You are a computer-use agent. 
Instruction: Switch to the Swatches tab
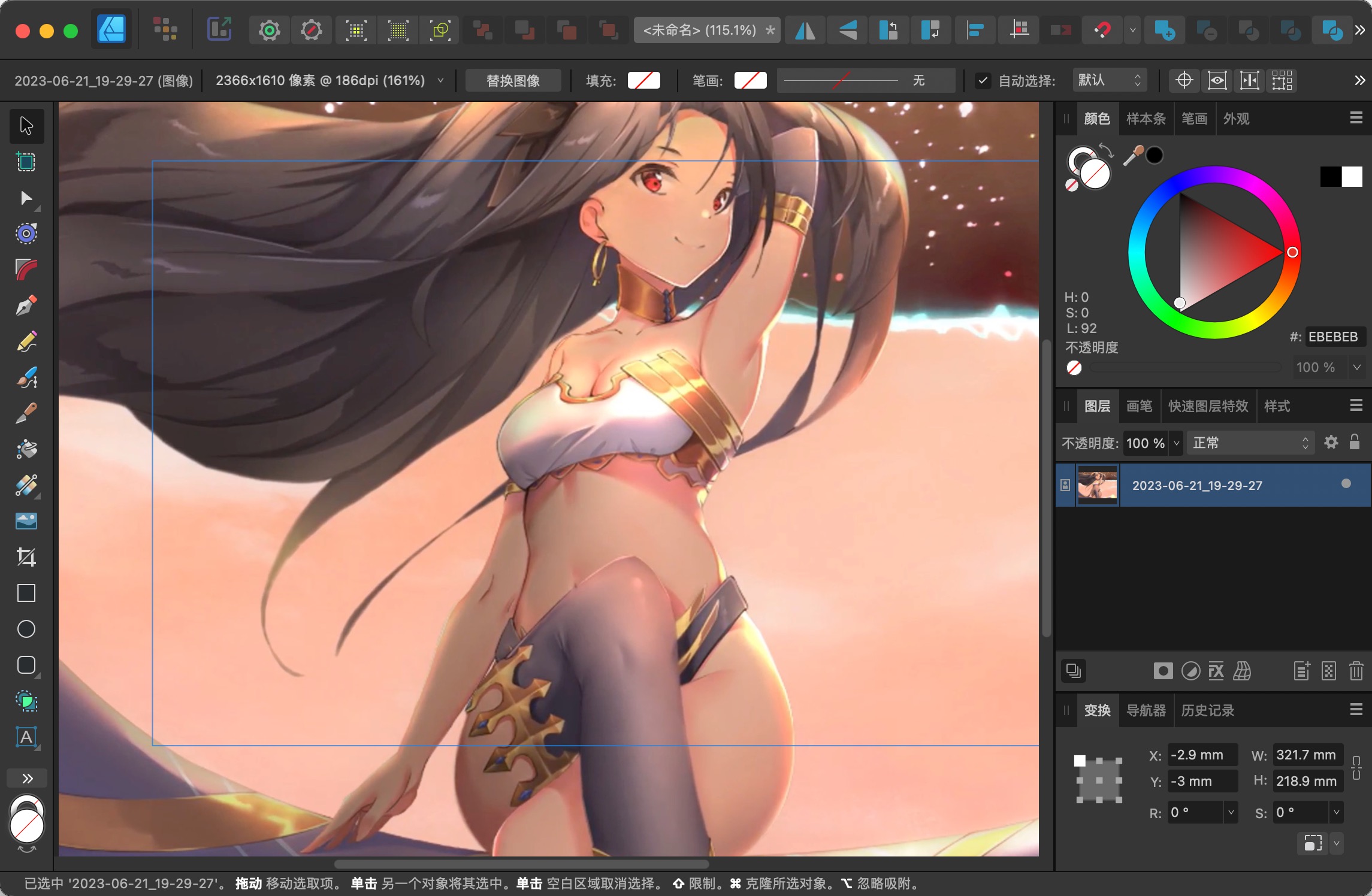coord(1146,119)
